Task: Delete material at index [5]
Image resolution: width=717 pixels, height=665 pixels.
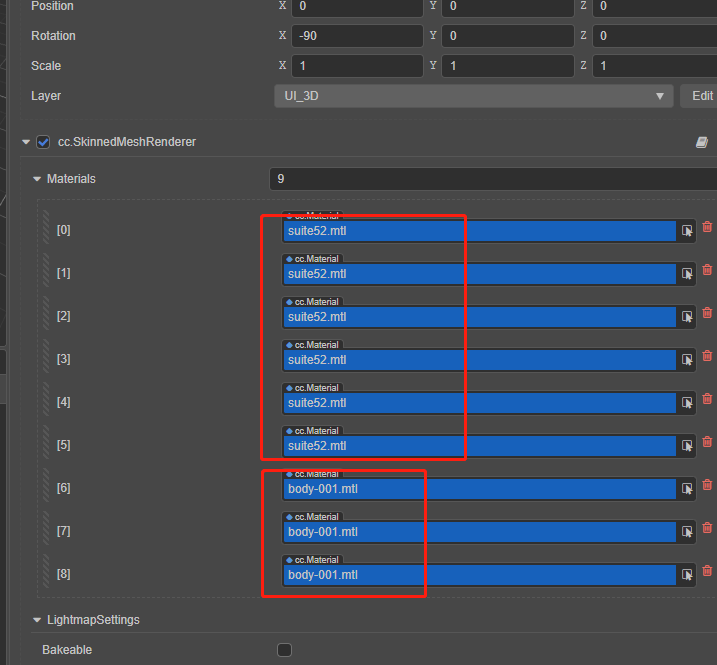Action: pyautogui.click(x=707, y=441)
